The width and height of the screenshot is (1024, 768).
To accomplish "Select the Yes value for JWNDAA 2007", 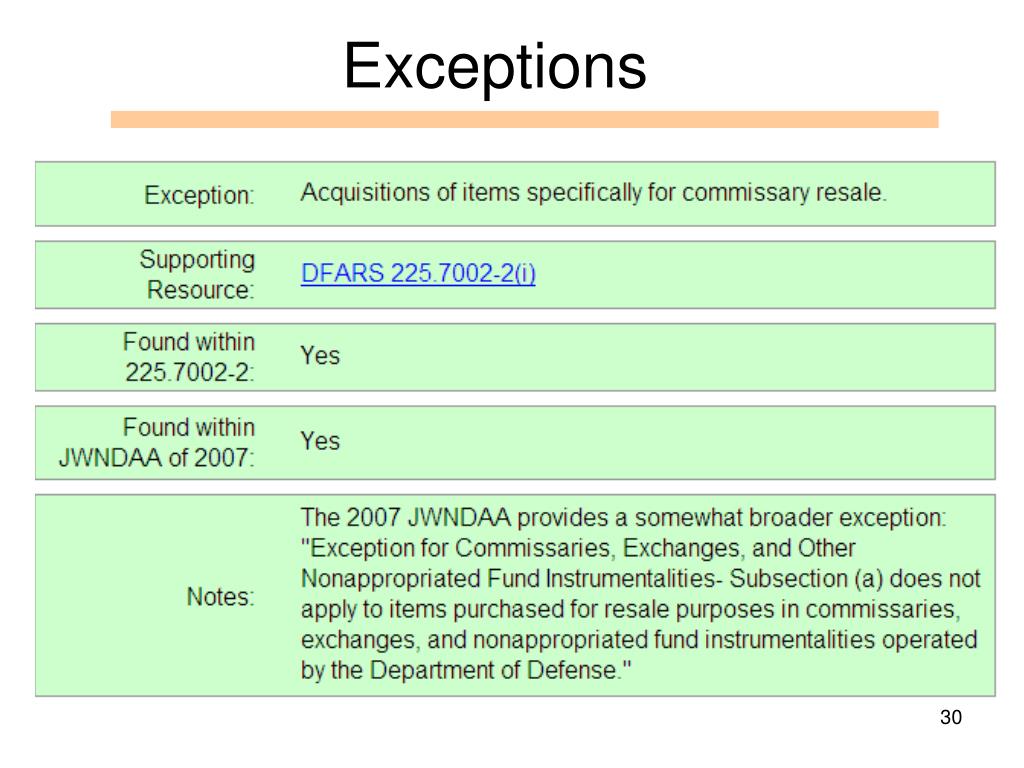I will tap(320, 441).
